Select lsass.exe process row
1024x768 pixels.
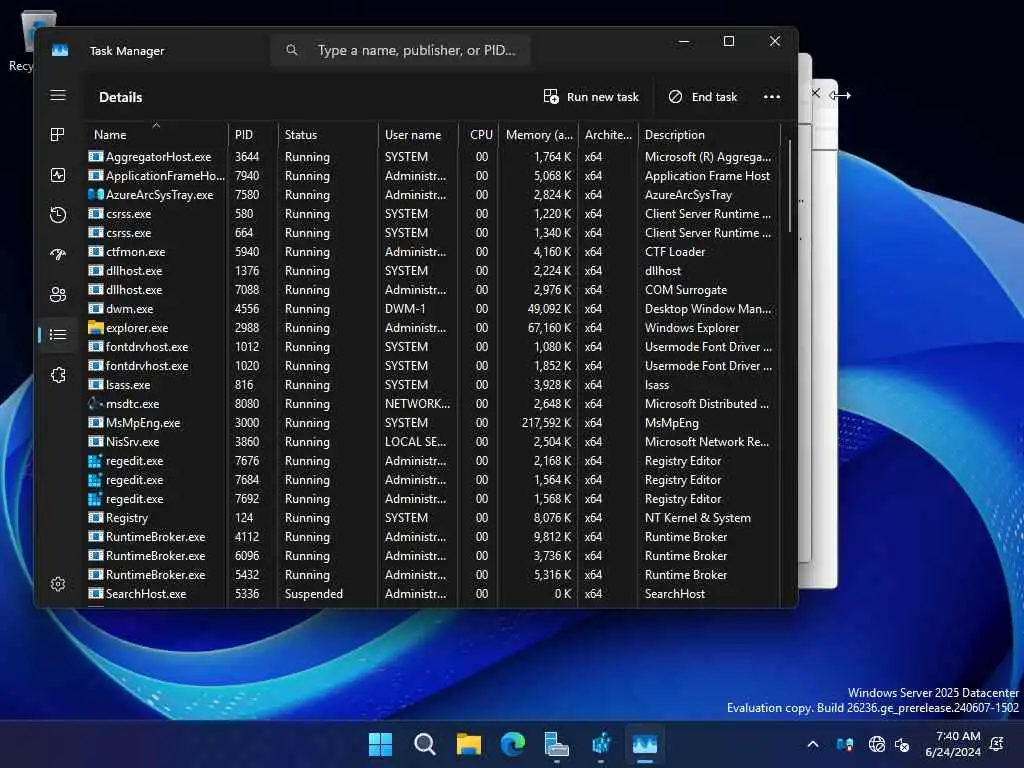432,385
